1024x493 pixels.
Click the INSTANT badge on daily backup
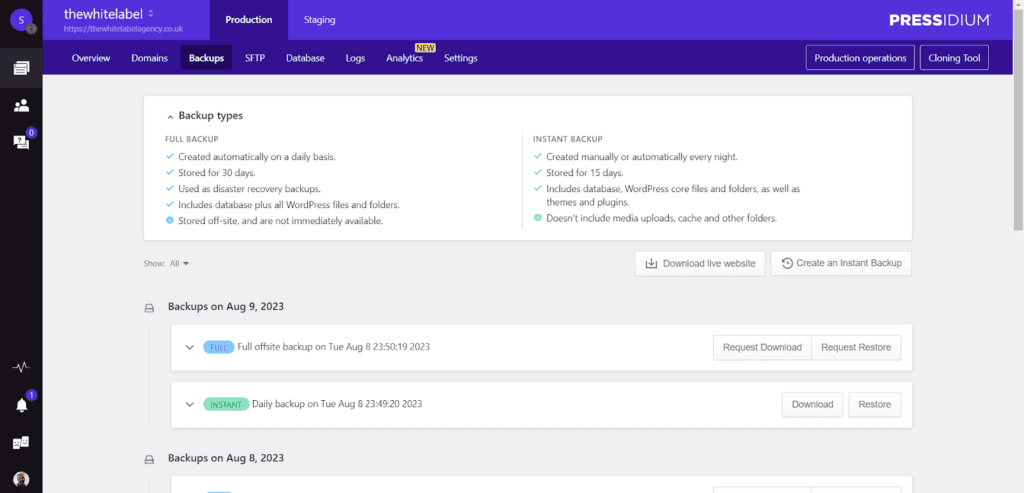tap(226, 404)
